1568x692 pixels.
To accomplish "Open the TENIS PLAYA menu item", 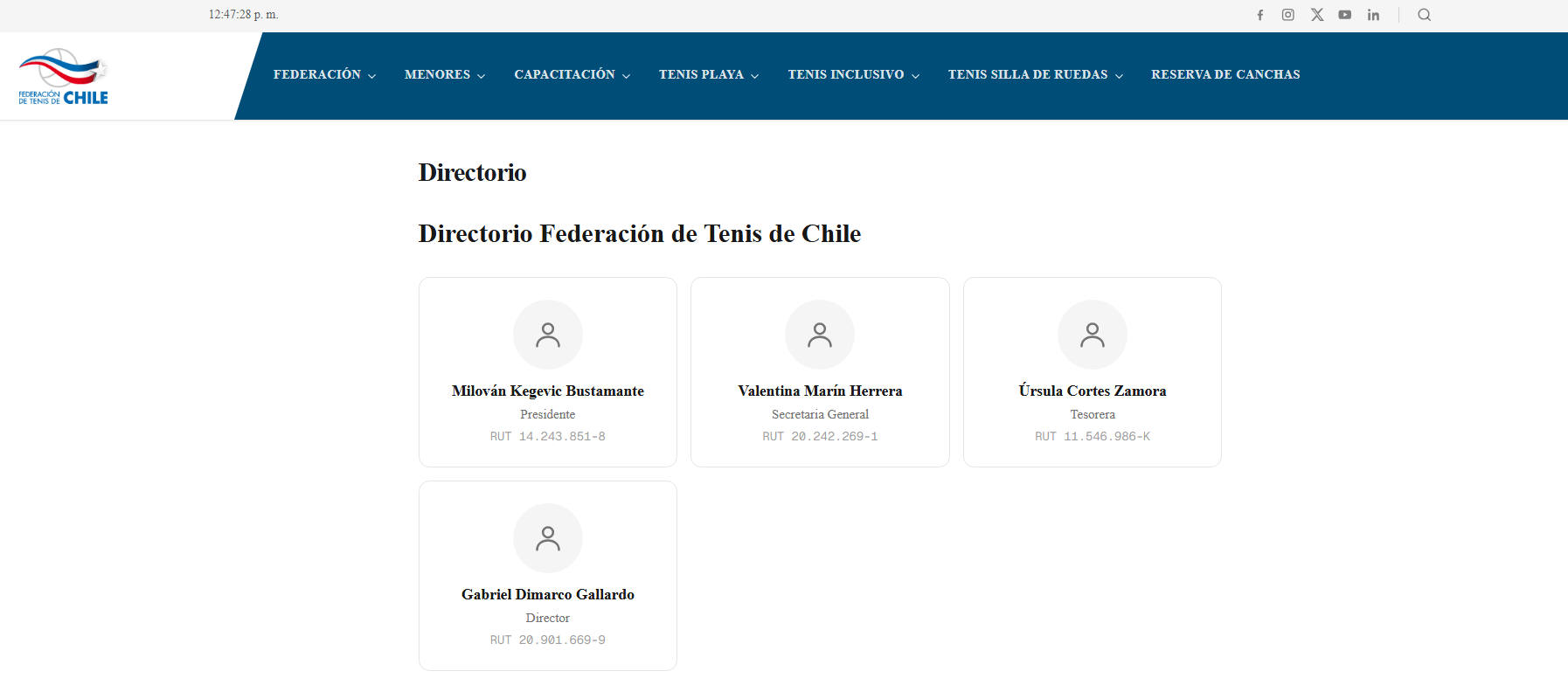I will click(701, 75).
